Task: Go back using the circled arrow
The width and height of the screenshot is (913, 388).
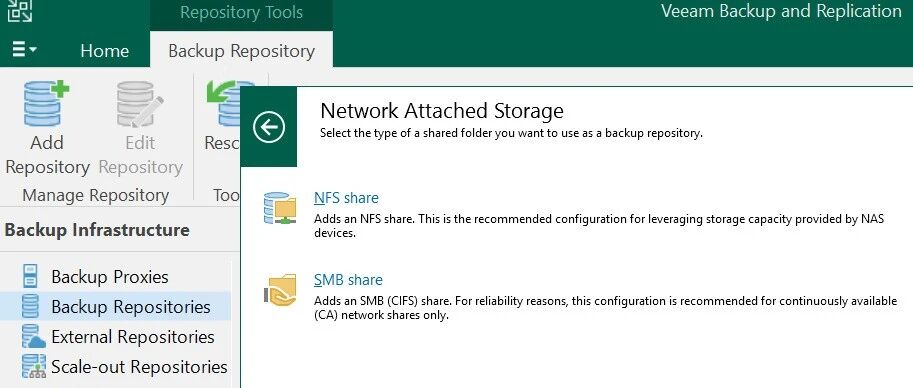Action: pyautogui.click(x=269, y=127)
